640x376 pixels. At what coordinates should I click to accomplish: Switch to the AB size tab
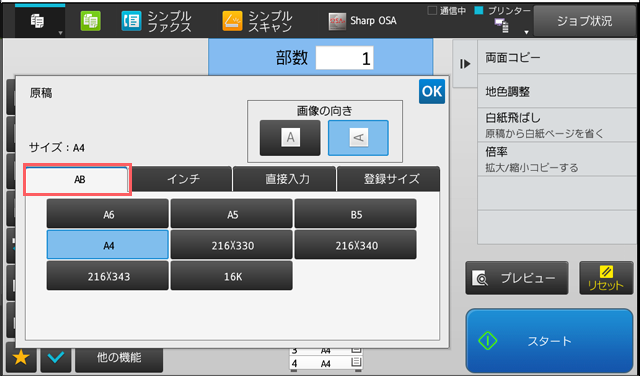(78, 179)
